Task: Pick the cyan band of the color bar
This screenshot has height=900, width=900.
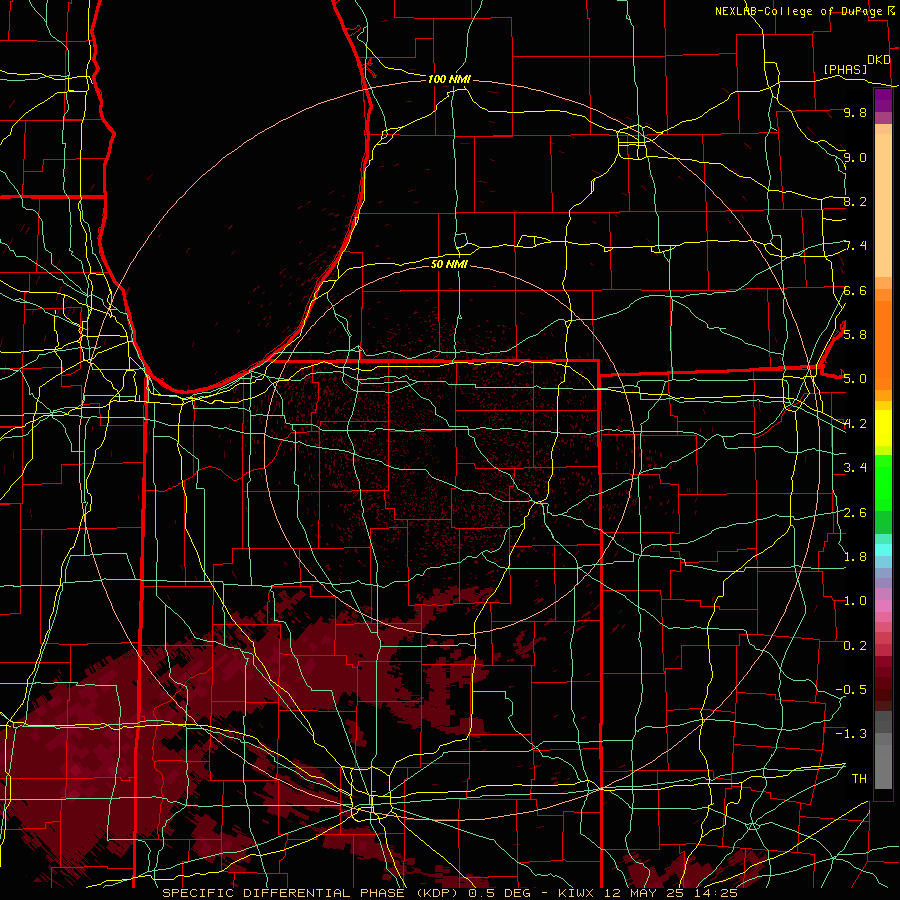Action: 883,551
